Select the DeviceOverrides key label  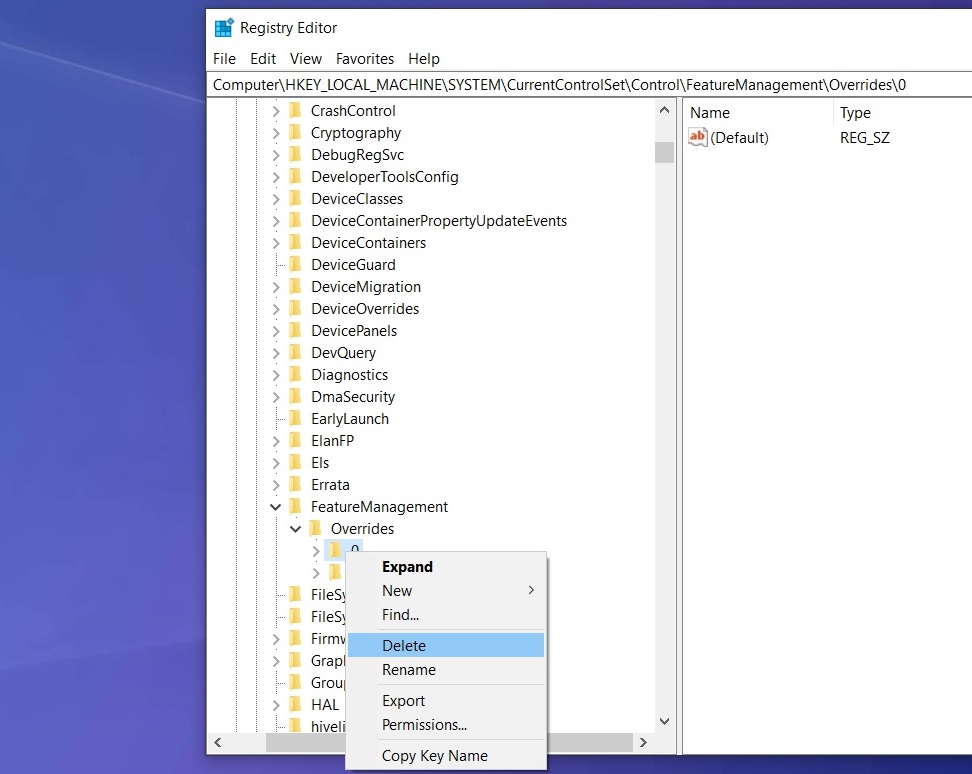click(365, 309)
